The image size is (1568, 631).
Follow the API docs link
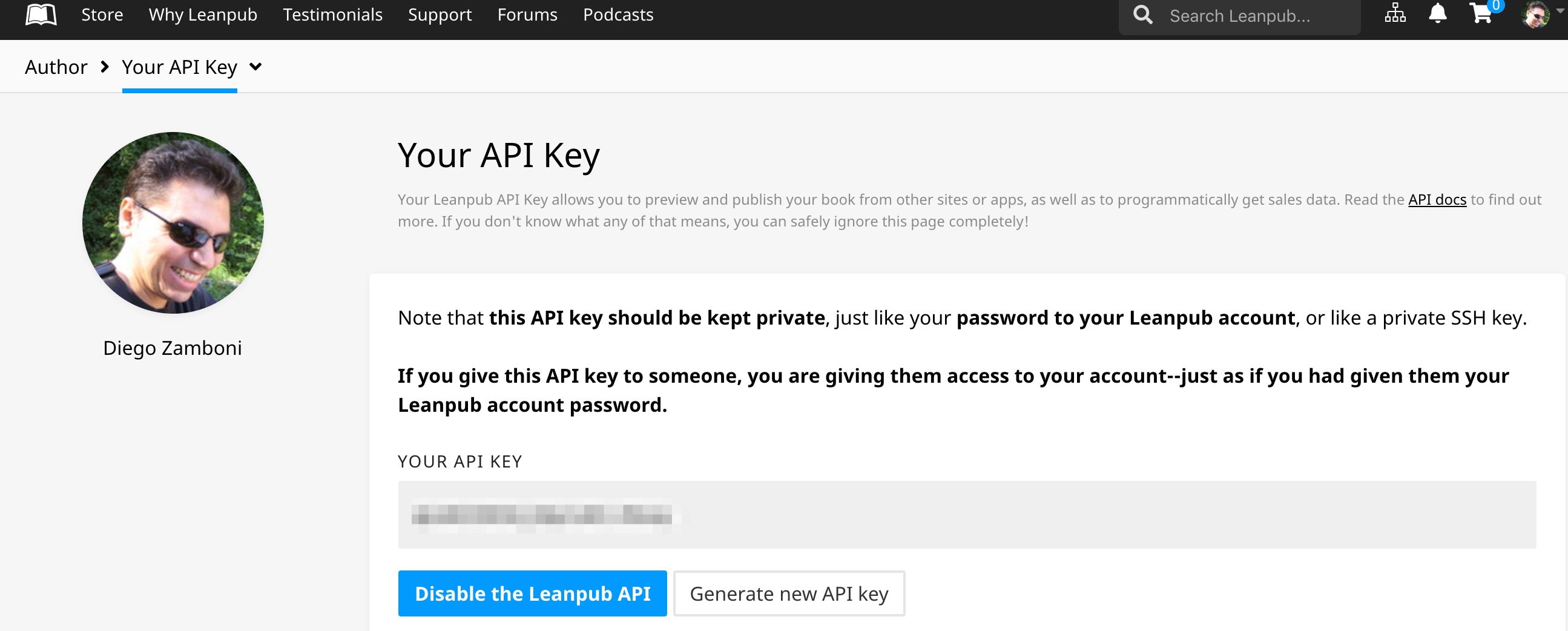click(x=1437, y=199)
